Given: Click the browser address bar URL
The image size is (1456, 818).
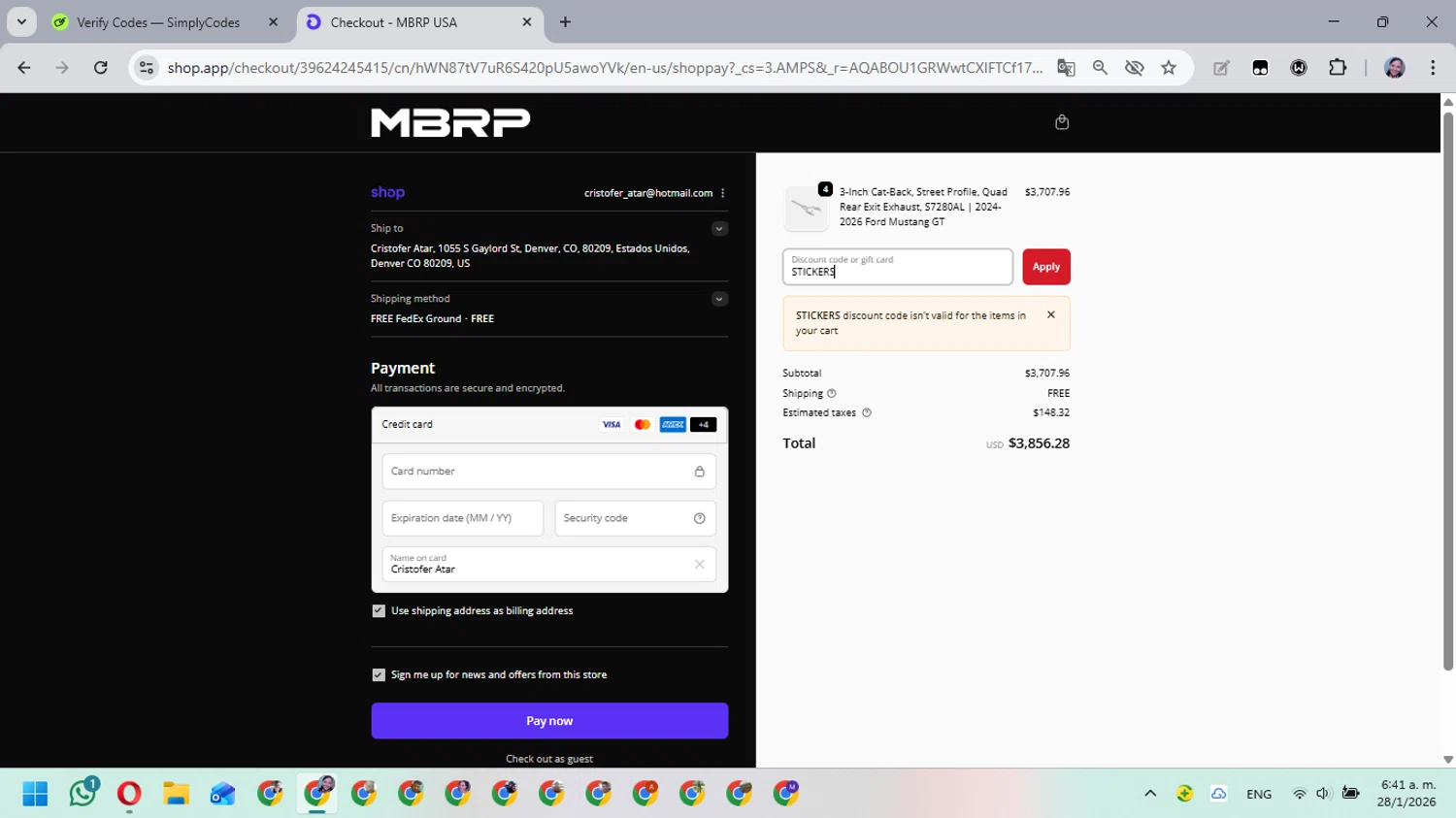Looking at the screenshot, I should coord(605,68).
